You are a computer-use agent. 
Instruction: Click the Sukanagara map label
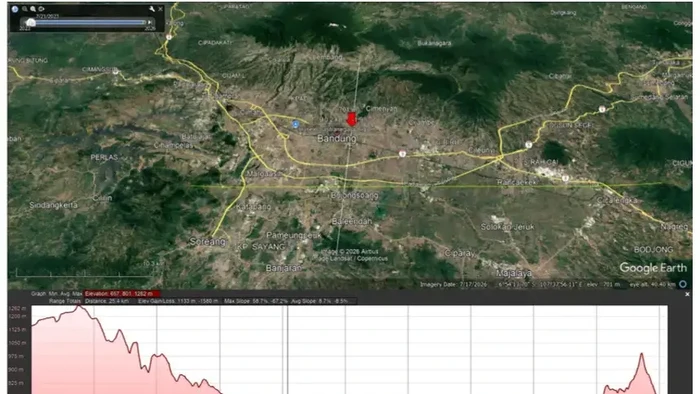(x=434, y=43)
